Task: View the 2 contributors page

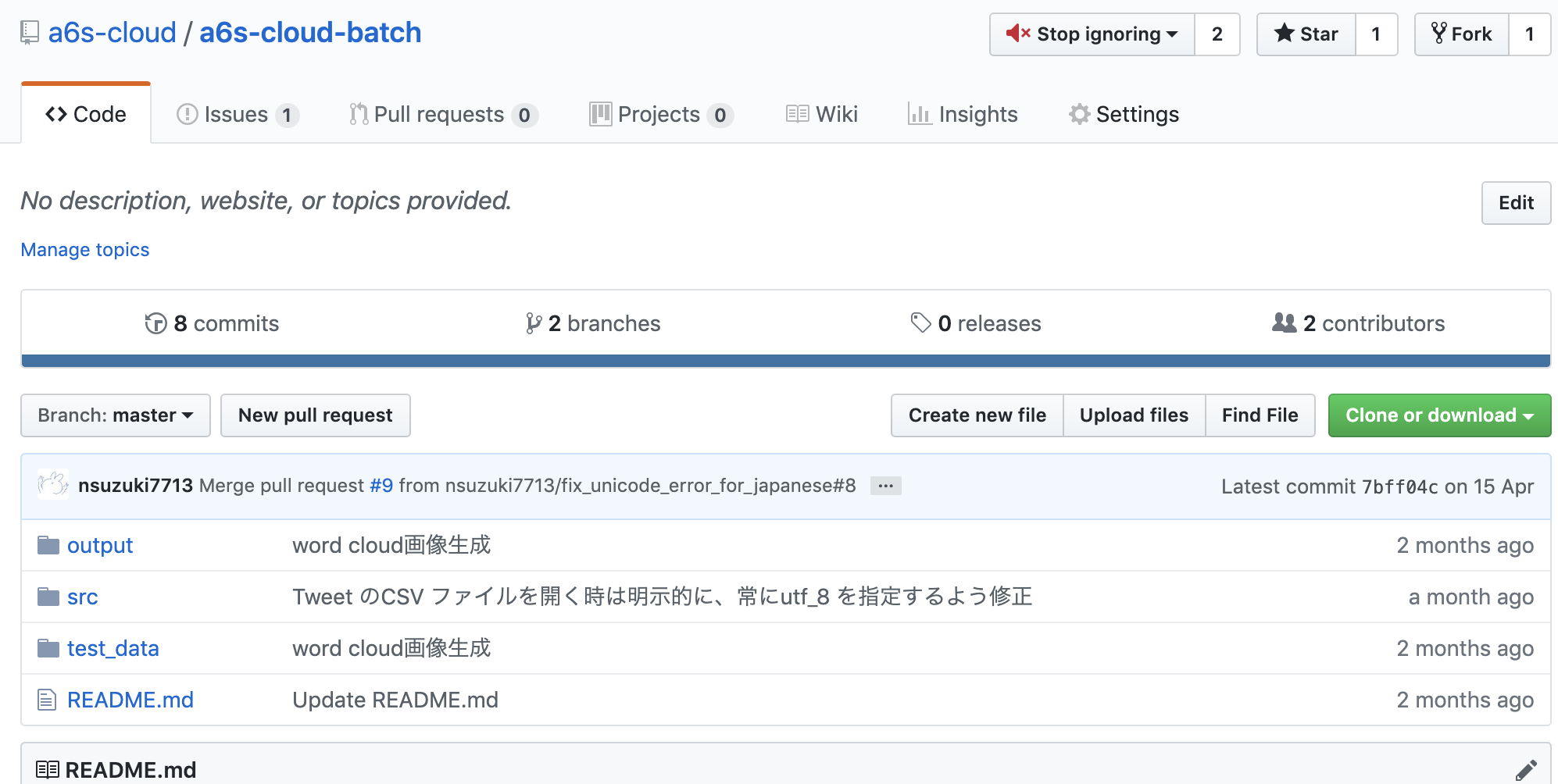Action: tap(1359, 323)
